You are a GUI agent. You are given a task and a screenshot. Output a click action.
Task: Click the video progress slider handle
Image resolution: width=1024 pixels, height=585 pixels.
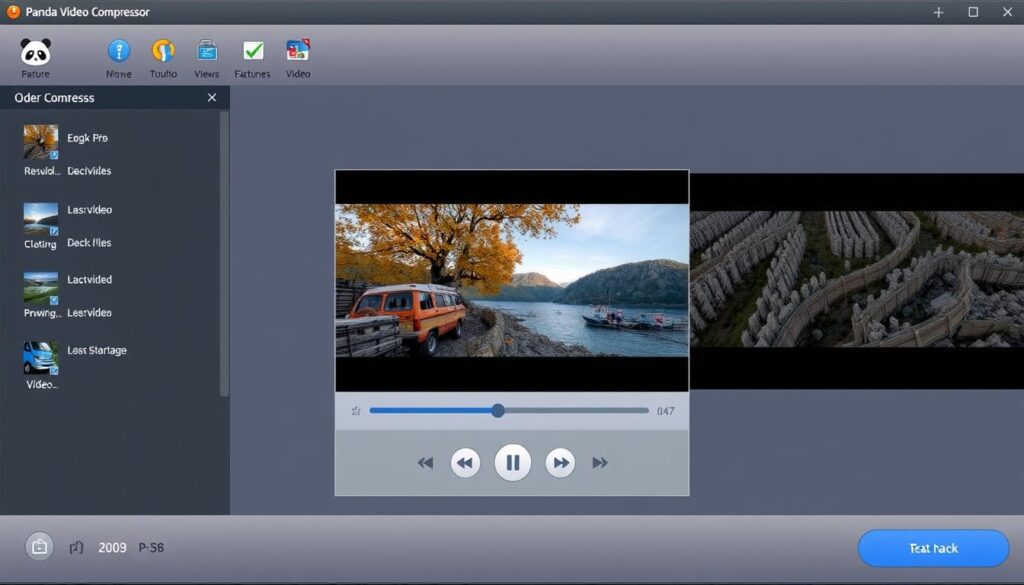(x=498, y=411)
